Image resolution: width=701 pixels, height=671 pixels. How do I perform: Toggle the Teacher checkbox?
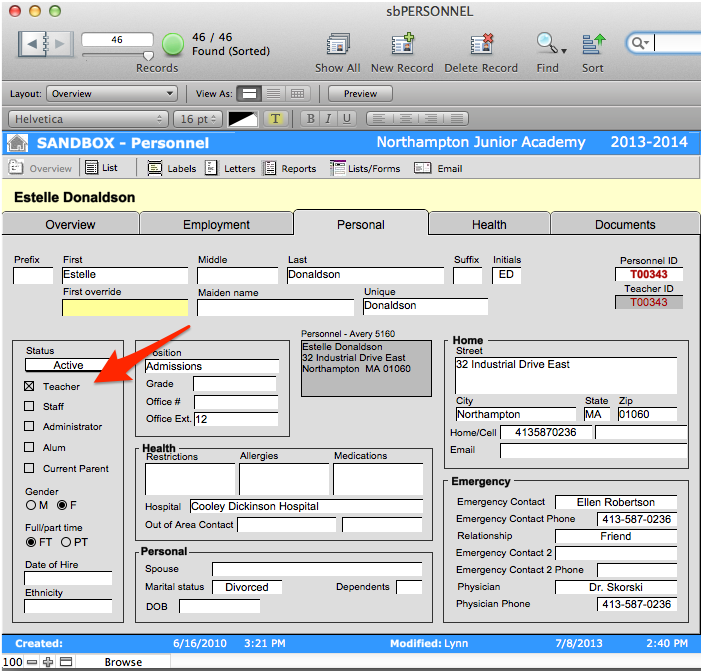tap(30, 386)
